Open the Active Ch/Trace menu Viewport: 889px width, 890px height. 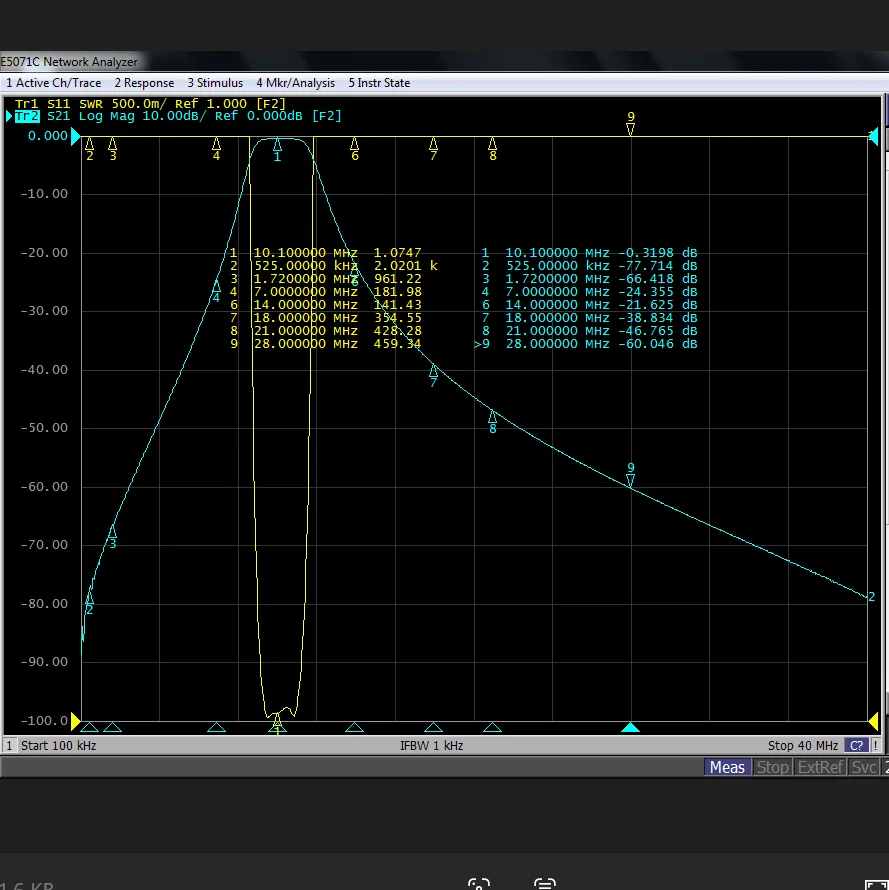pyautogui.click(x=53, y=83)
